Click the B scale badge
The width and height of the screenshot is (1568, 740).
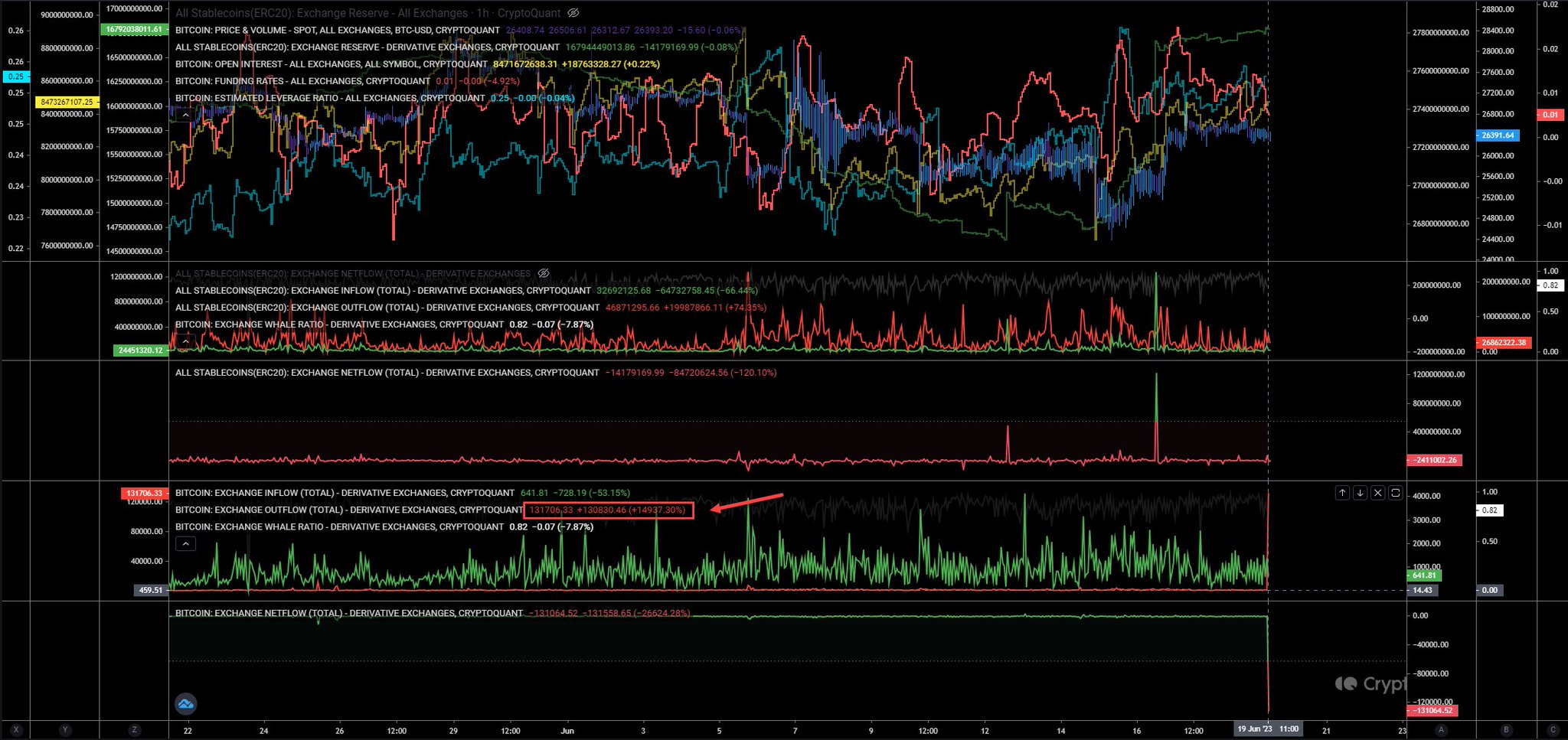pyautogui.click(x=1506, y=730)
